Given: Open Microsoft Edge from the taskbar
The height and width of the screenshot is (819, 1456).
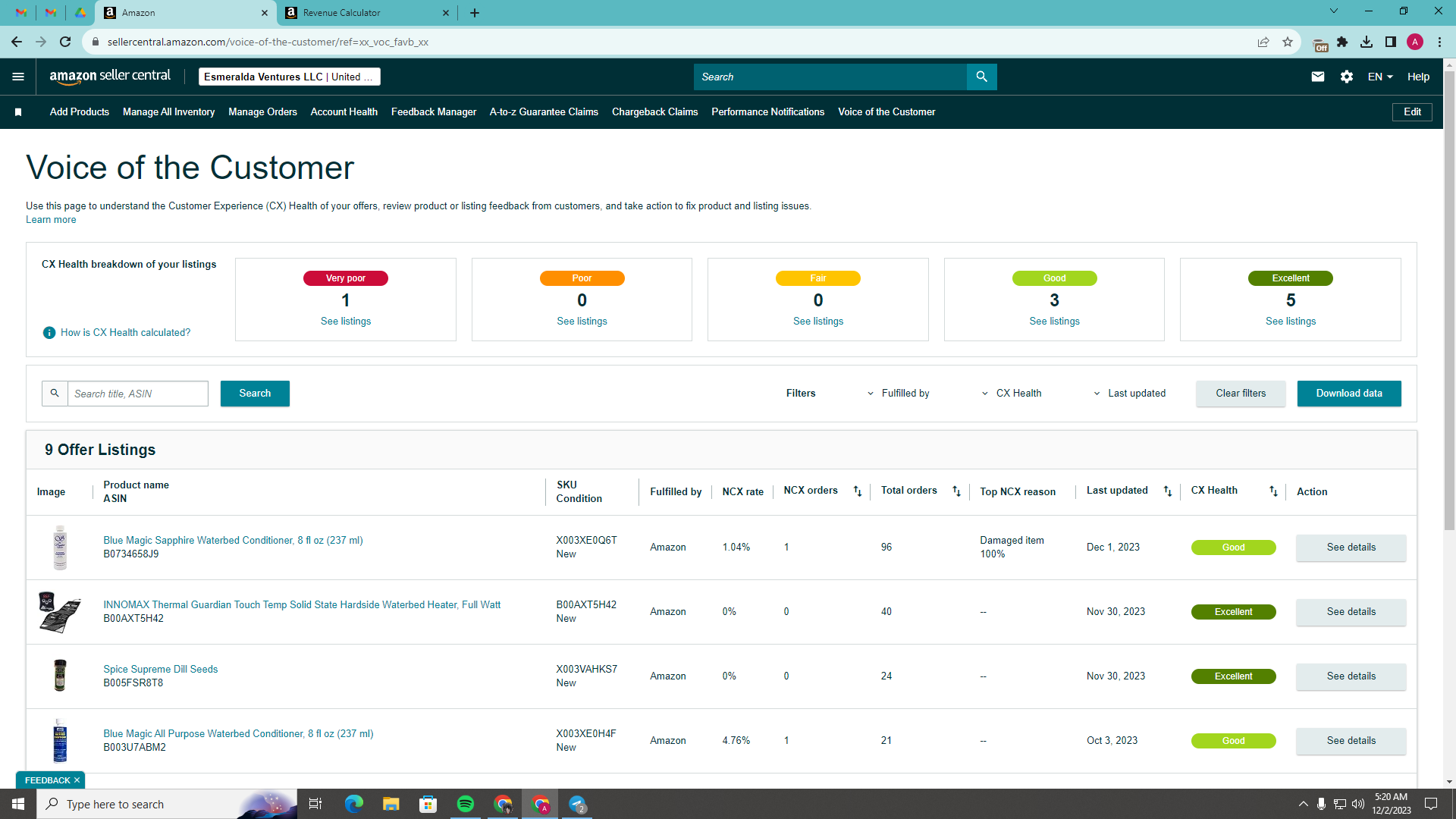Looking at the screenshot, I should tap(353, 804).
